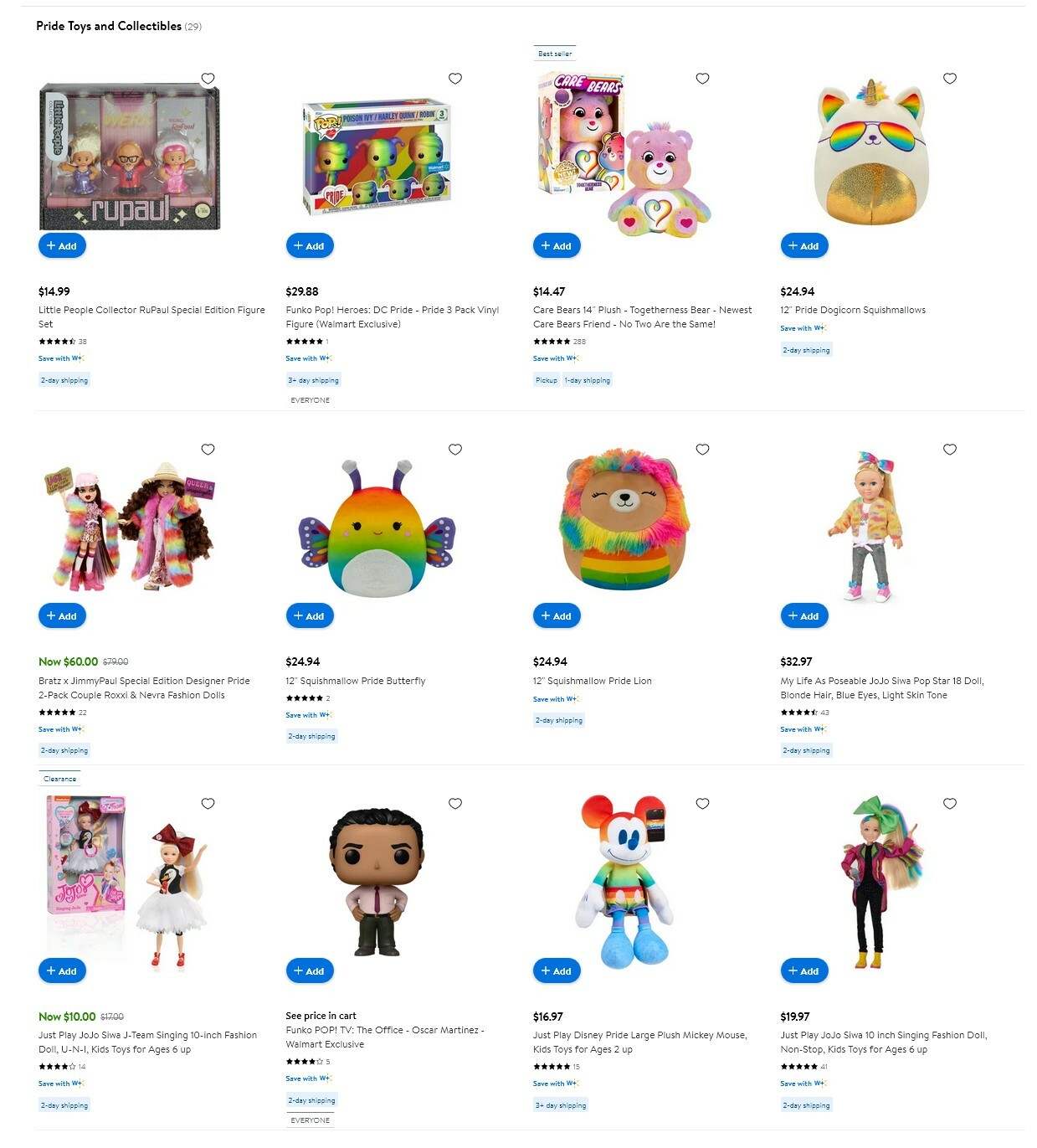View the Oscar Martinez Funko image
This screenshot has width=1037, height=1148.
tap(377, 882)
